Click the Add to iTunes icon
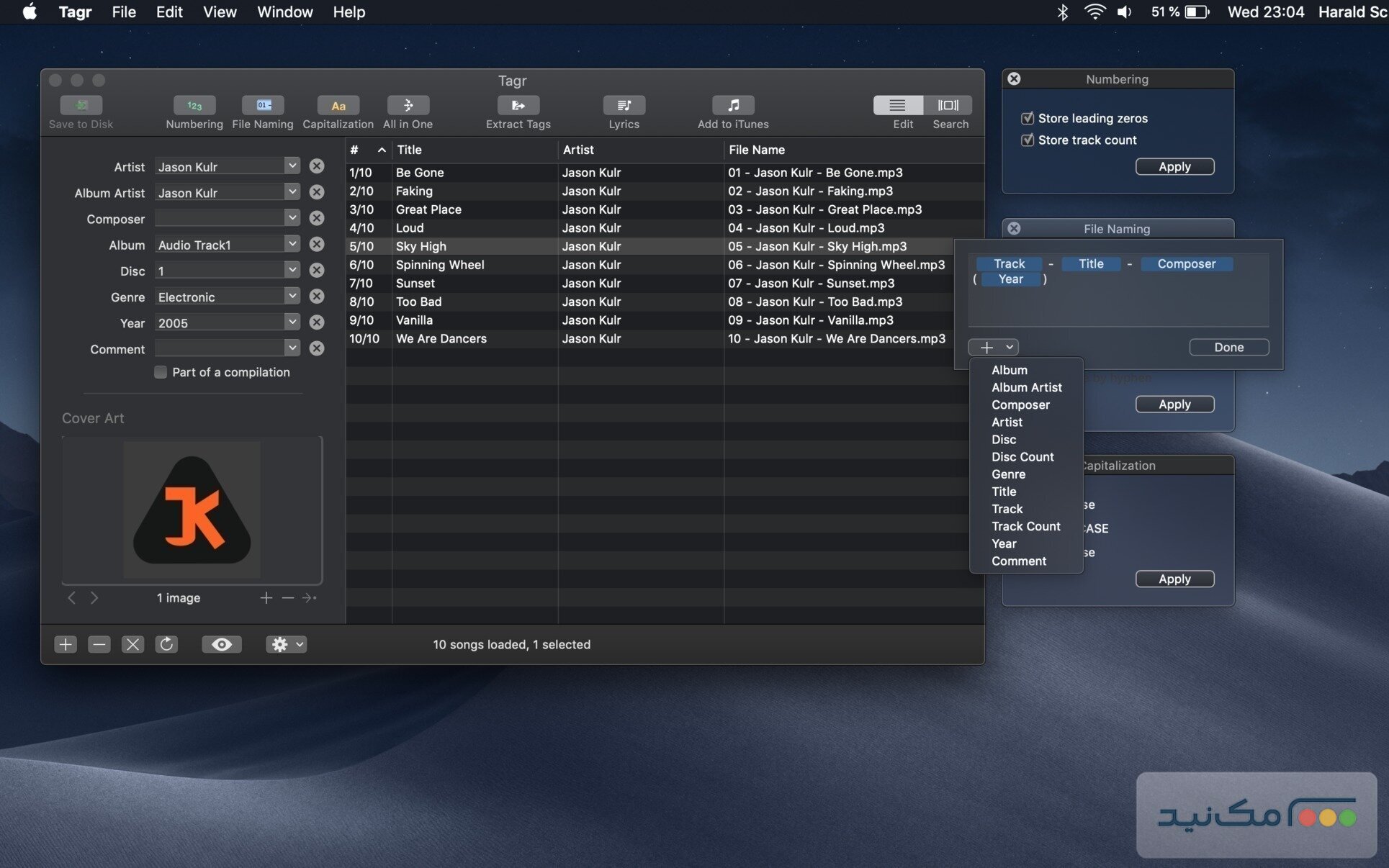The height and width of the screenshot is (868, 1389). pos(732,106)
